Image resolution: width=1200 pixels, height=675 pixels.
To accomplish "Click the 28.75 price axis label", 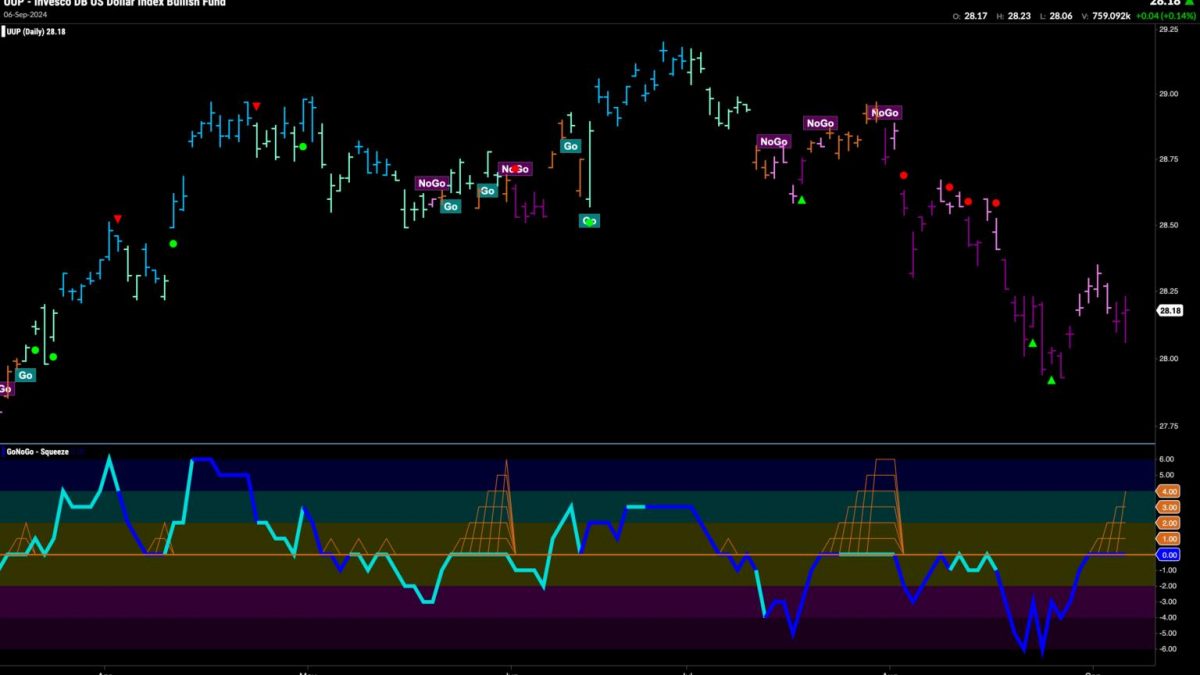I will pyautogui.click(x=1168, y=160).
